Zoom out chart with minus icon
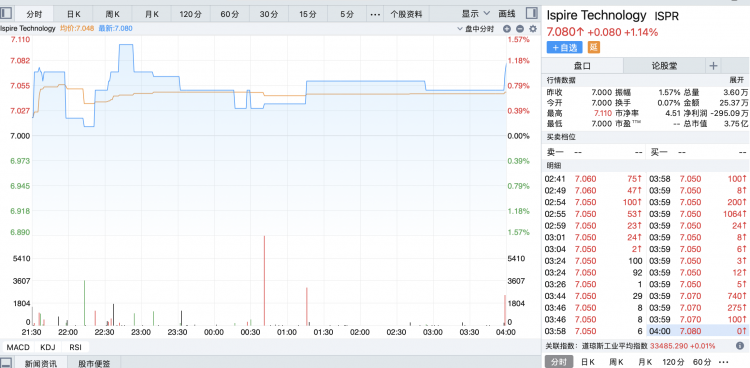This screenshot has width=750, height=368. (520, 29)
